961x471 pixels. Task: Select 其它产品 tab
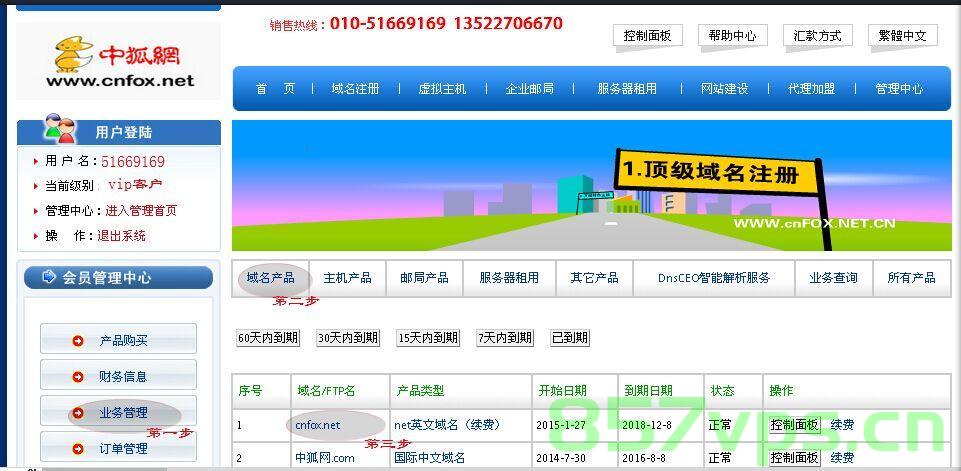[x=594, y=278]
